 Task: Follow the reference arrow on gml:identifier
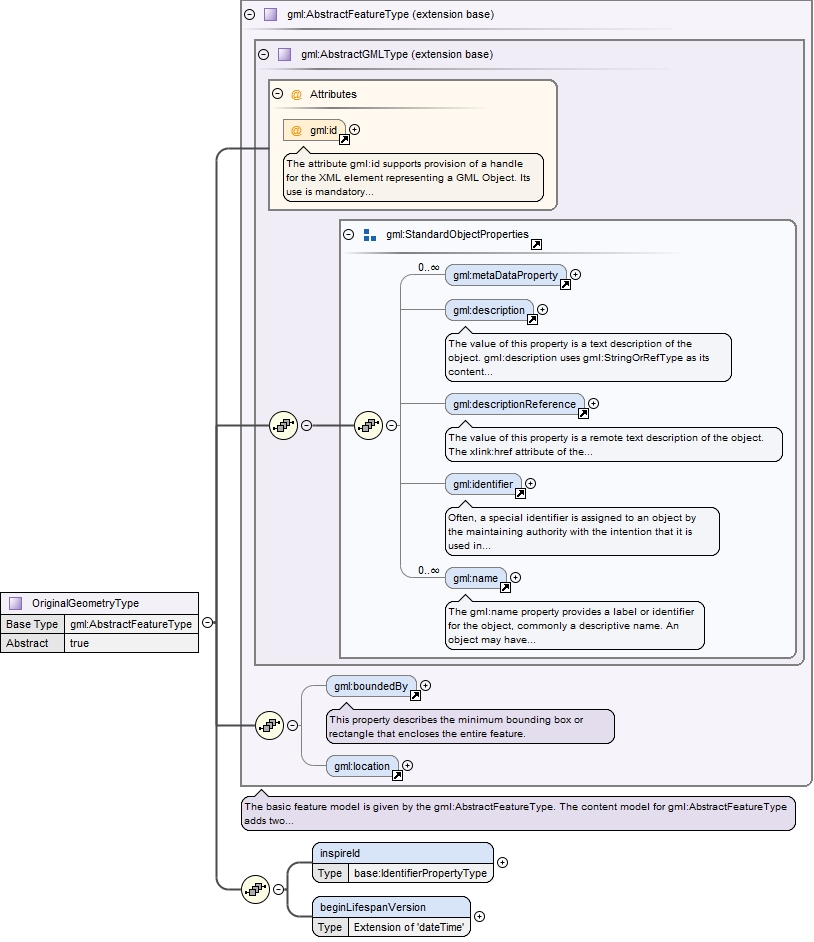click(x=520, y=493)
